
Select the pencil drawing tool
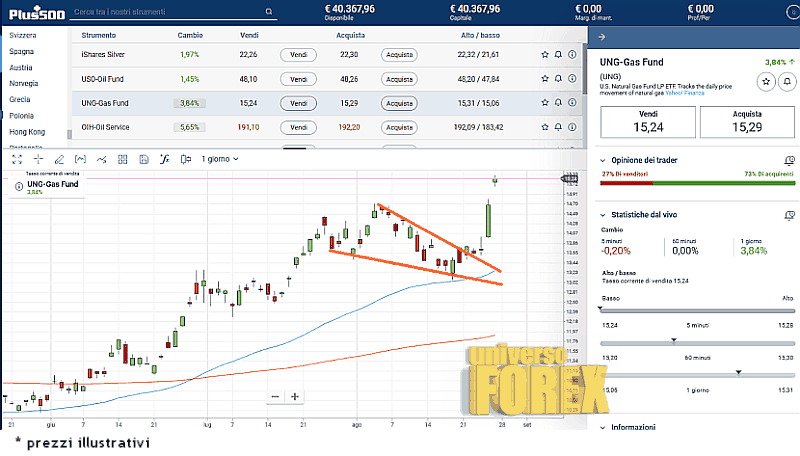[60, 159]
